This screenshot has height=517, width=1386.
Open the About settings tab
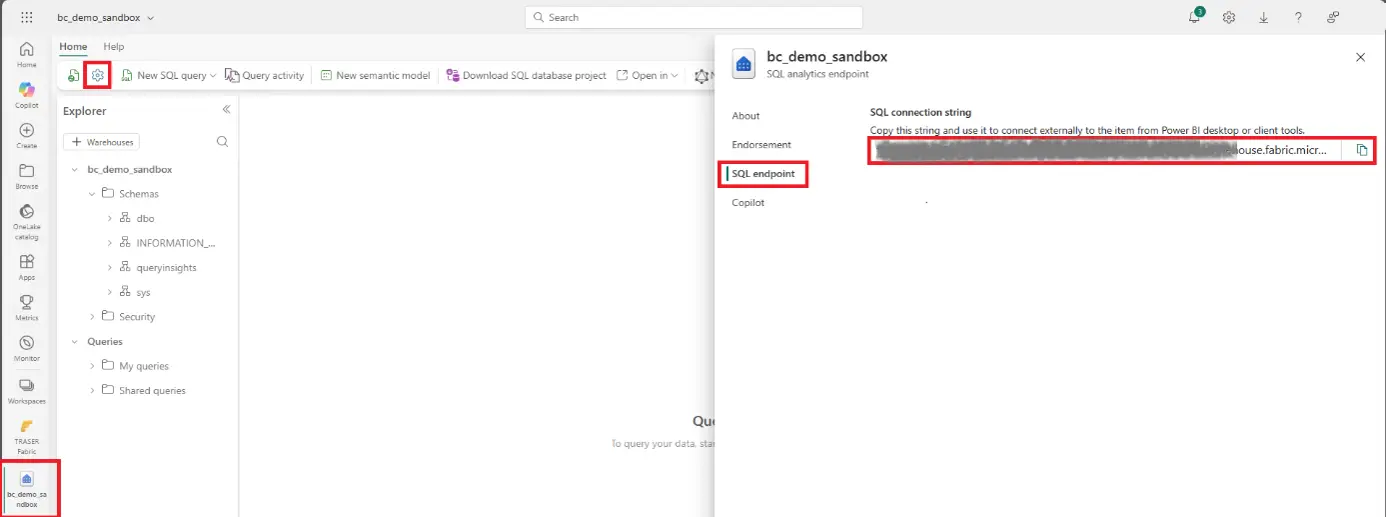click(746, 116)
